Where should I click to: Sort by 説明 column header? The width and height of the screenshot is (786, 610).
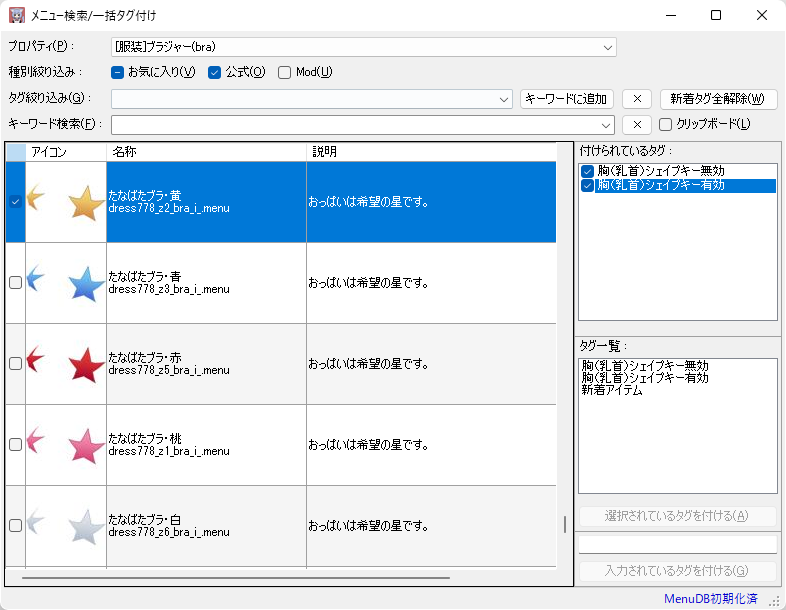tap(430, 152)
